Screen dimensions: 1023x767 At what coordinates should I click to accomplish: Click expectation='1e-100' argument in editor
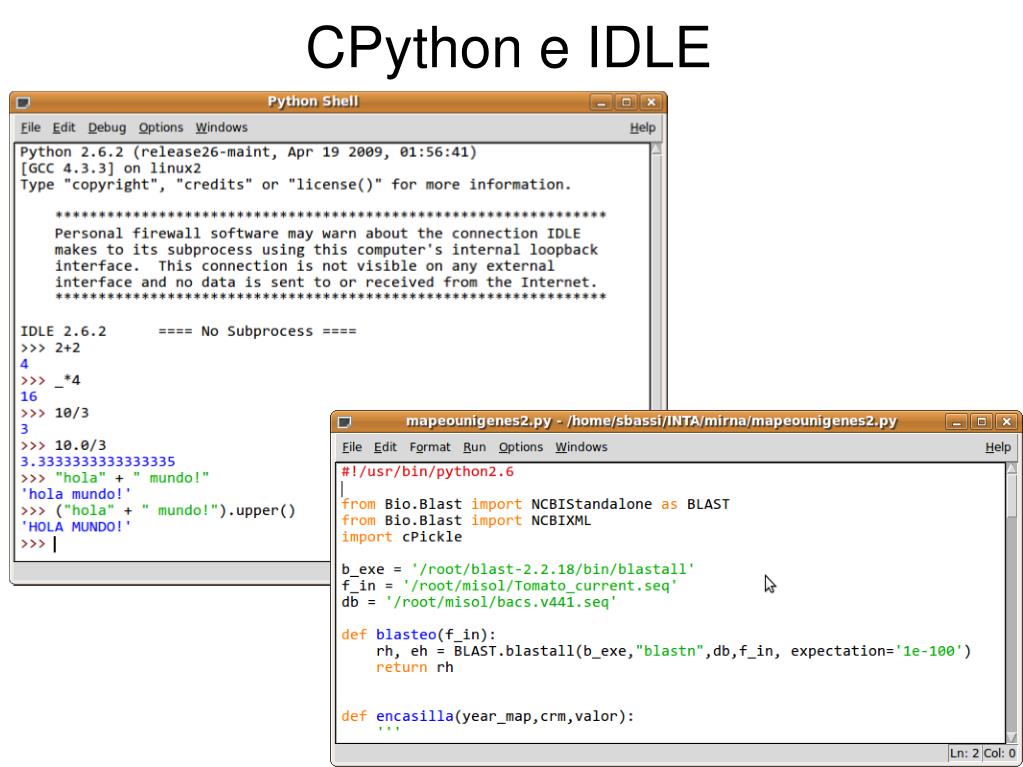click(x=877, y=651)
